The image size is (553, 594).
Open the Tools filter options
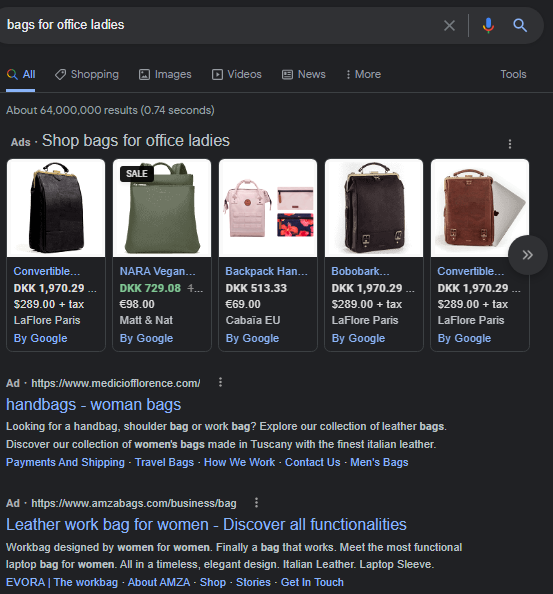click(x=513, y=74)
